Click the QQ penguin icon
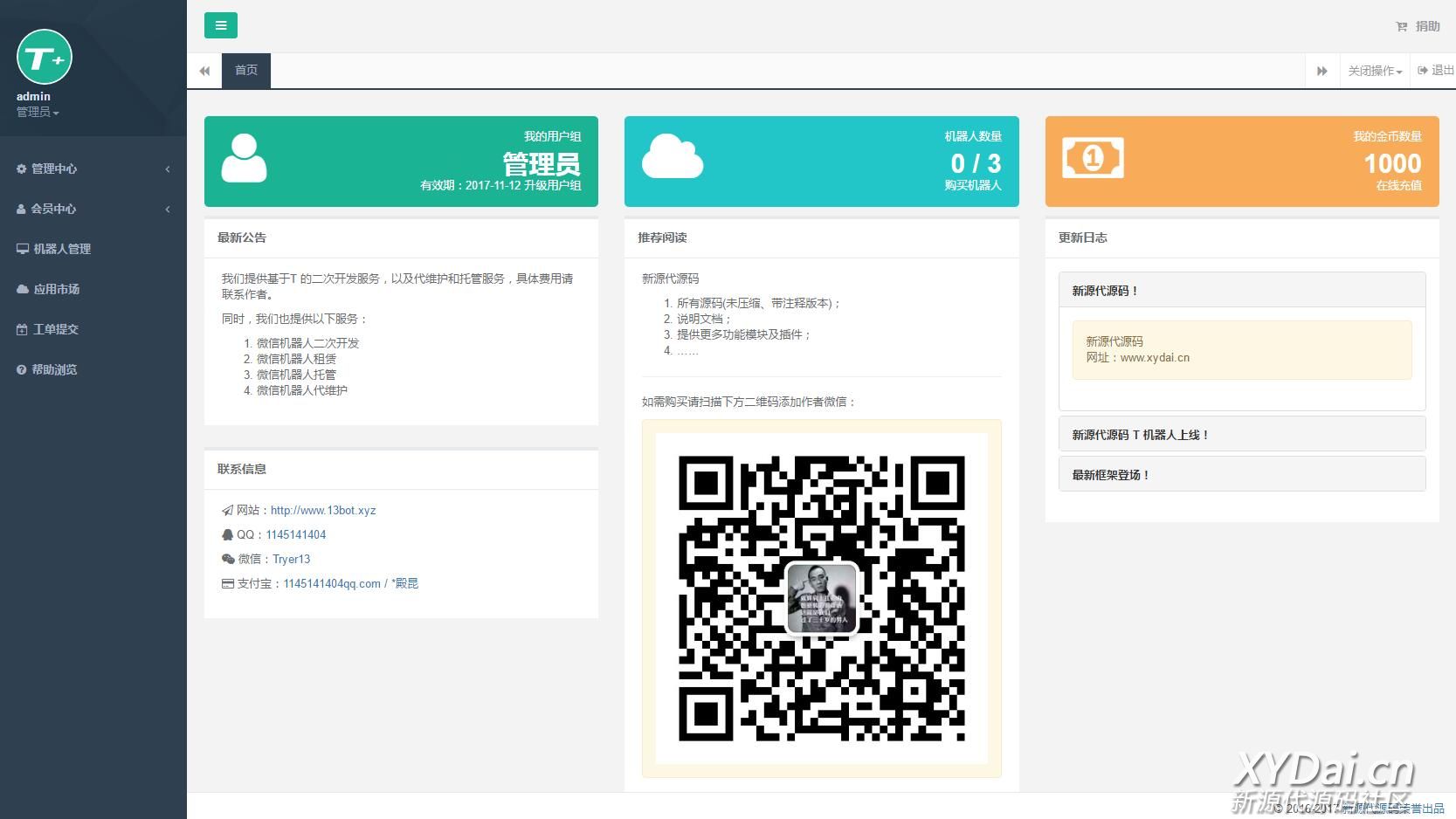1456x819 pixels. coord(227,534)
